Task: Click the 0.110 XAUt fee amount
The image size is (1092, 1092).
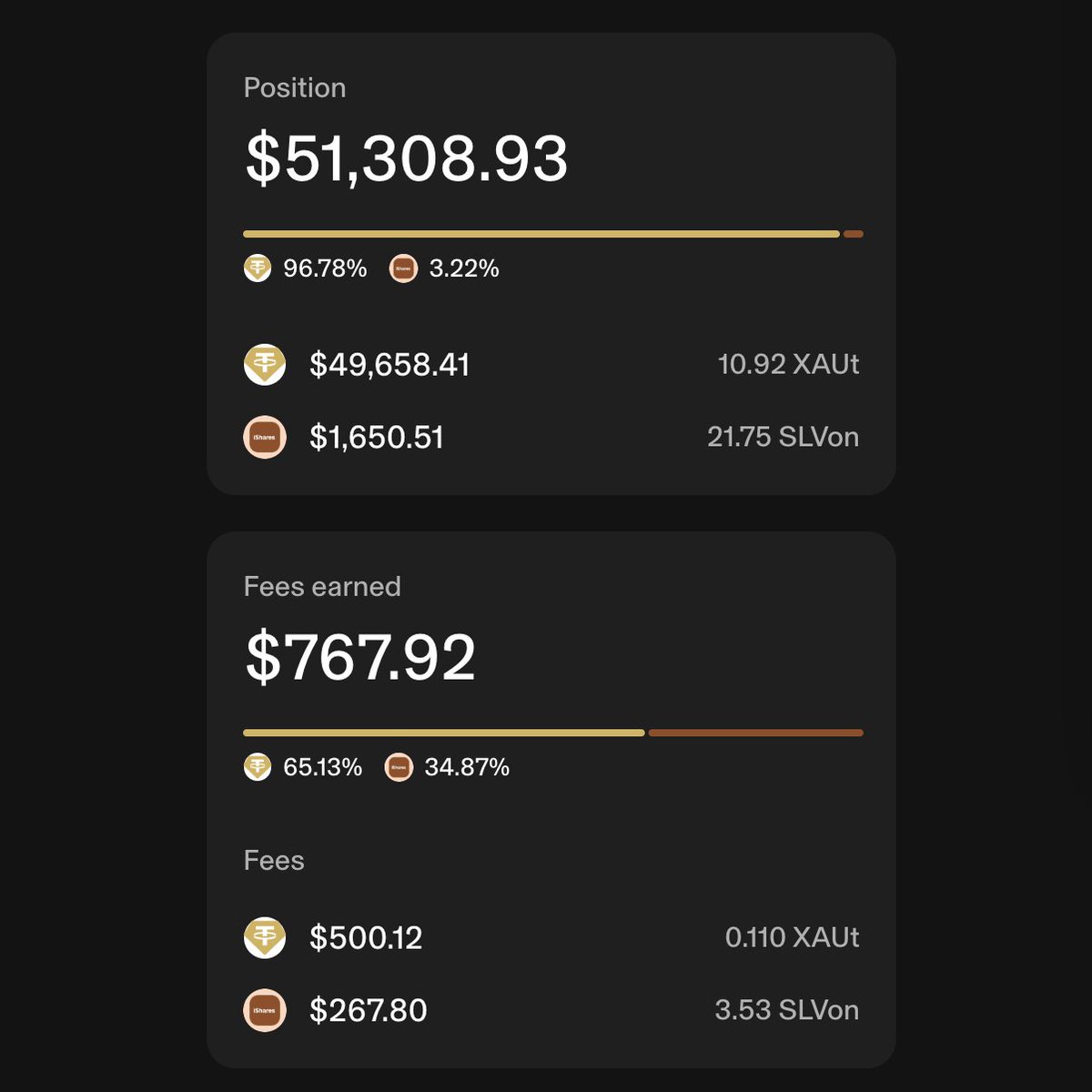Action: coord(792,937)
